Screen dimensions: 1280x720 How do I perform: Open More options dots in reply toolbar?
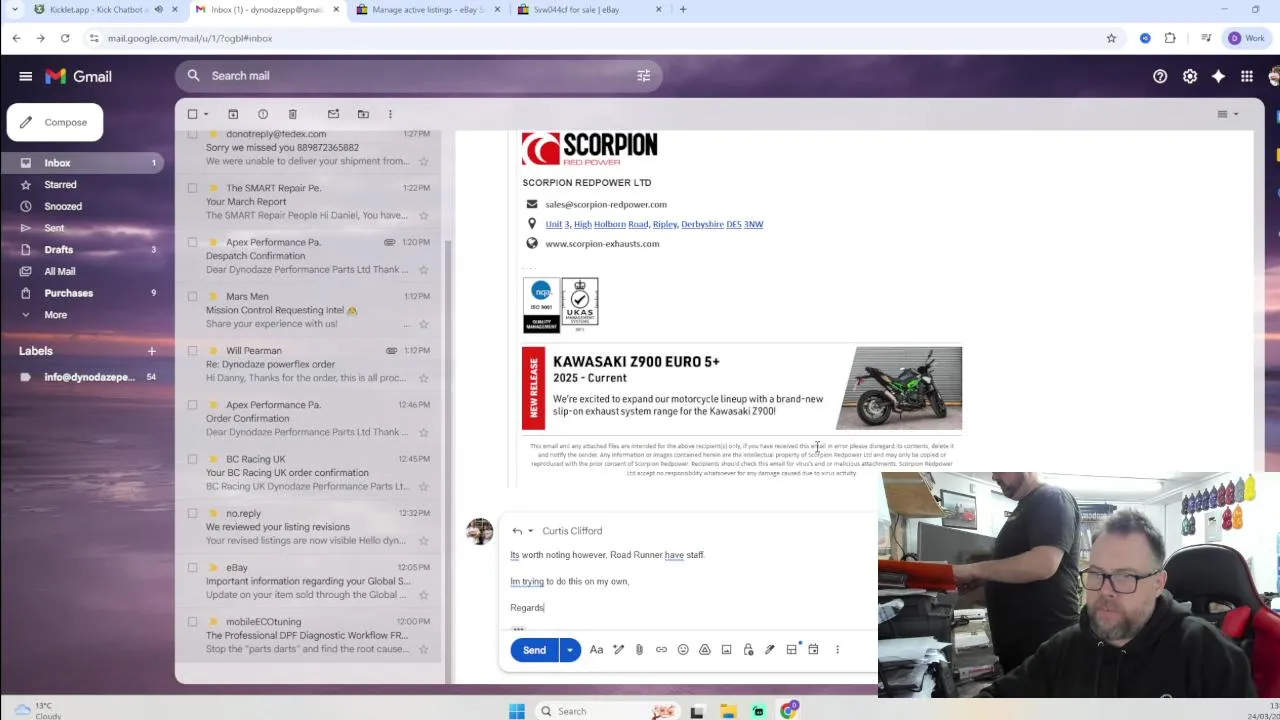(x=838, y=650)
